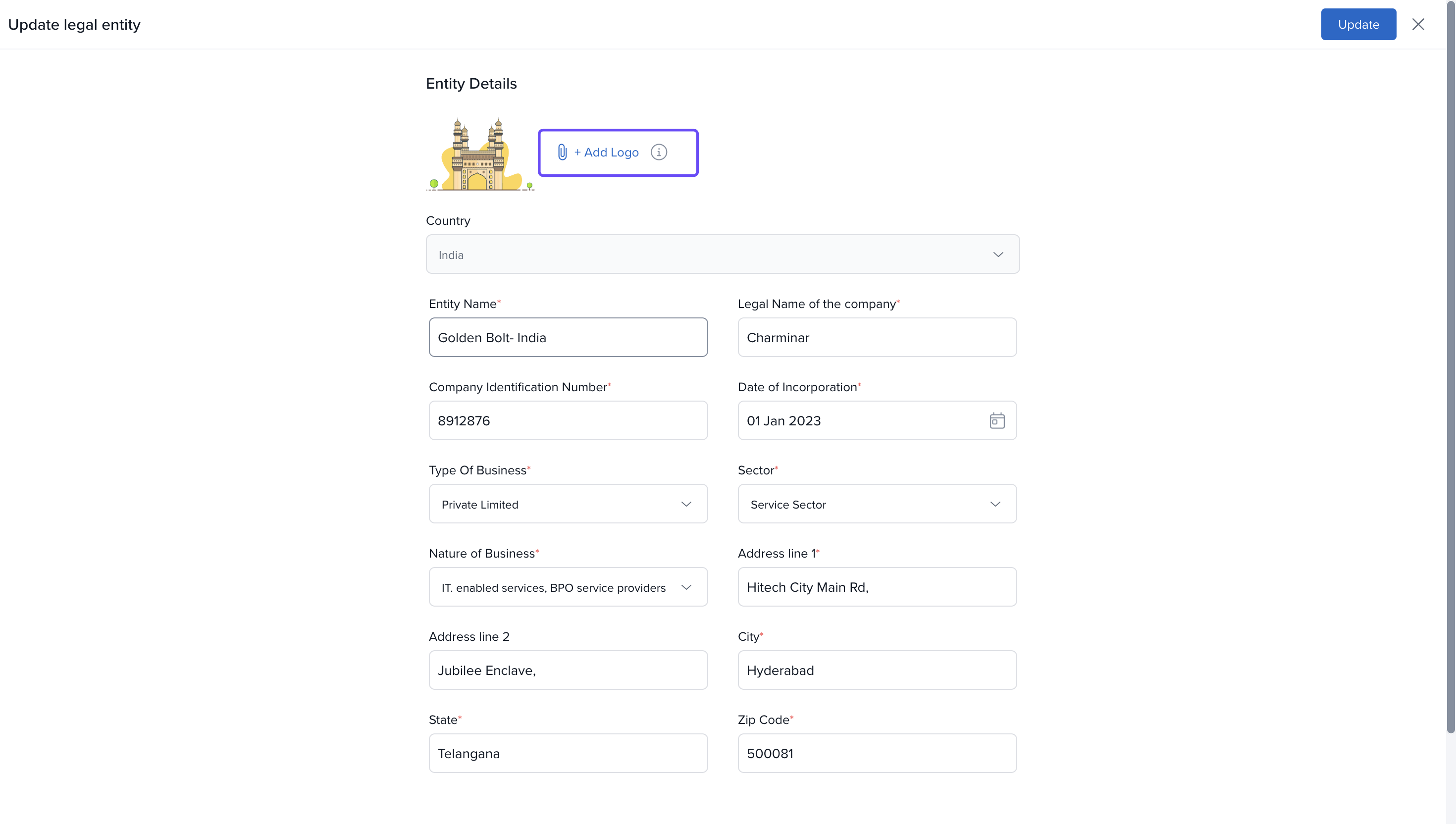Click the Charminar logo thumbnail

tap(480, 154)
